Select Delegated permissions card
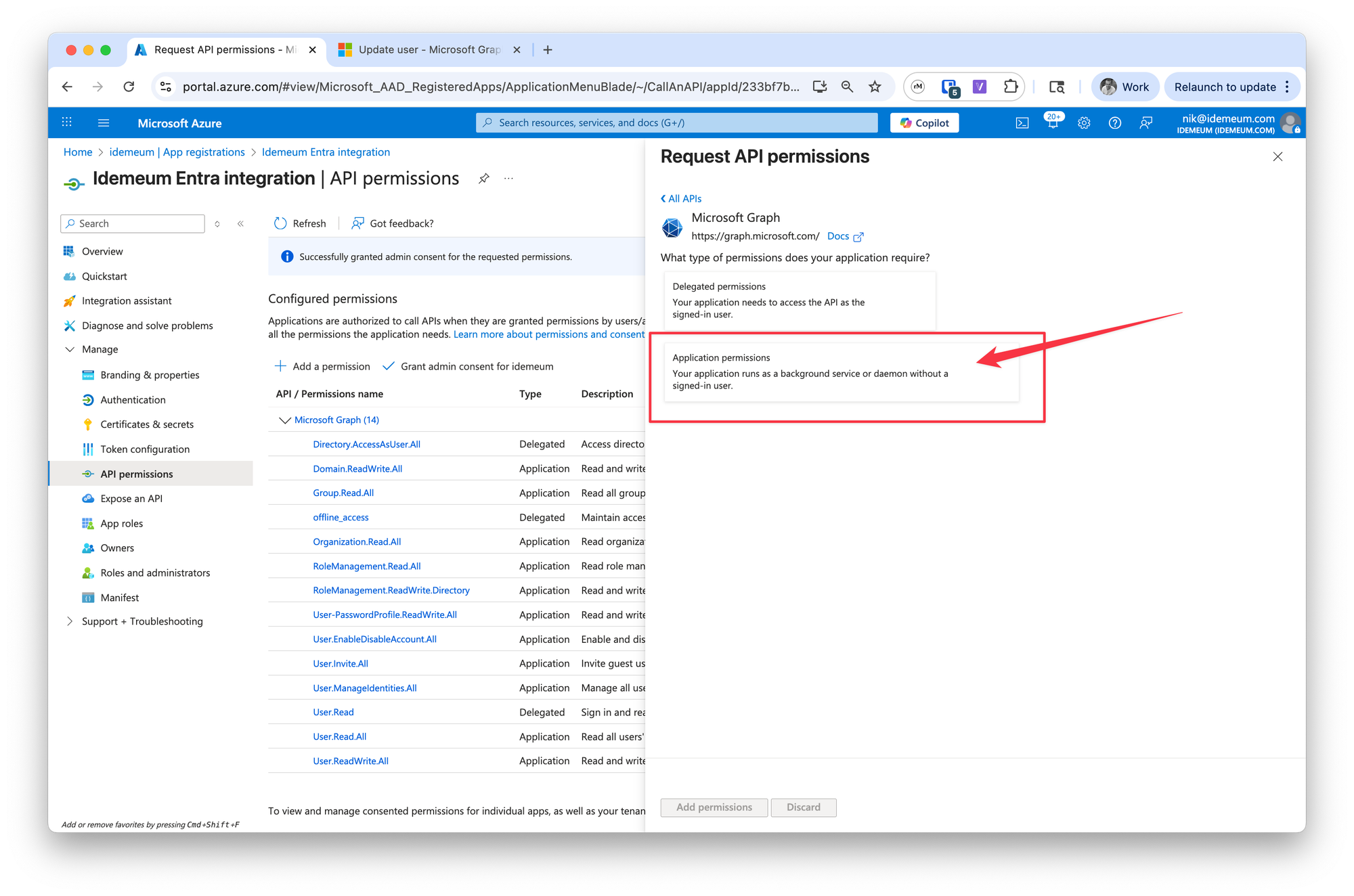The width and height of the screenshot is (1354, 896). (x=800, y=300)
